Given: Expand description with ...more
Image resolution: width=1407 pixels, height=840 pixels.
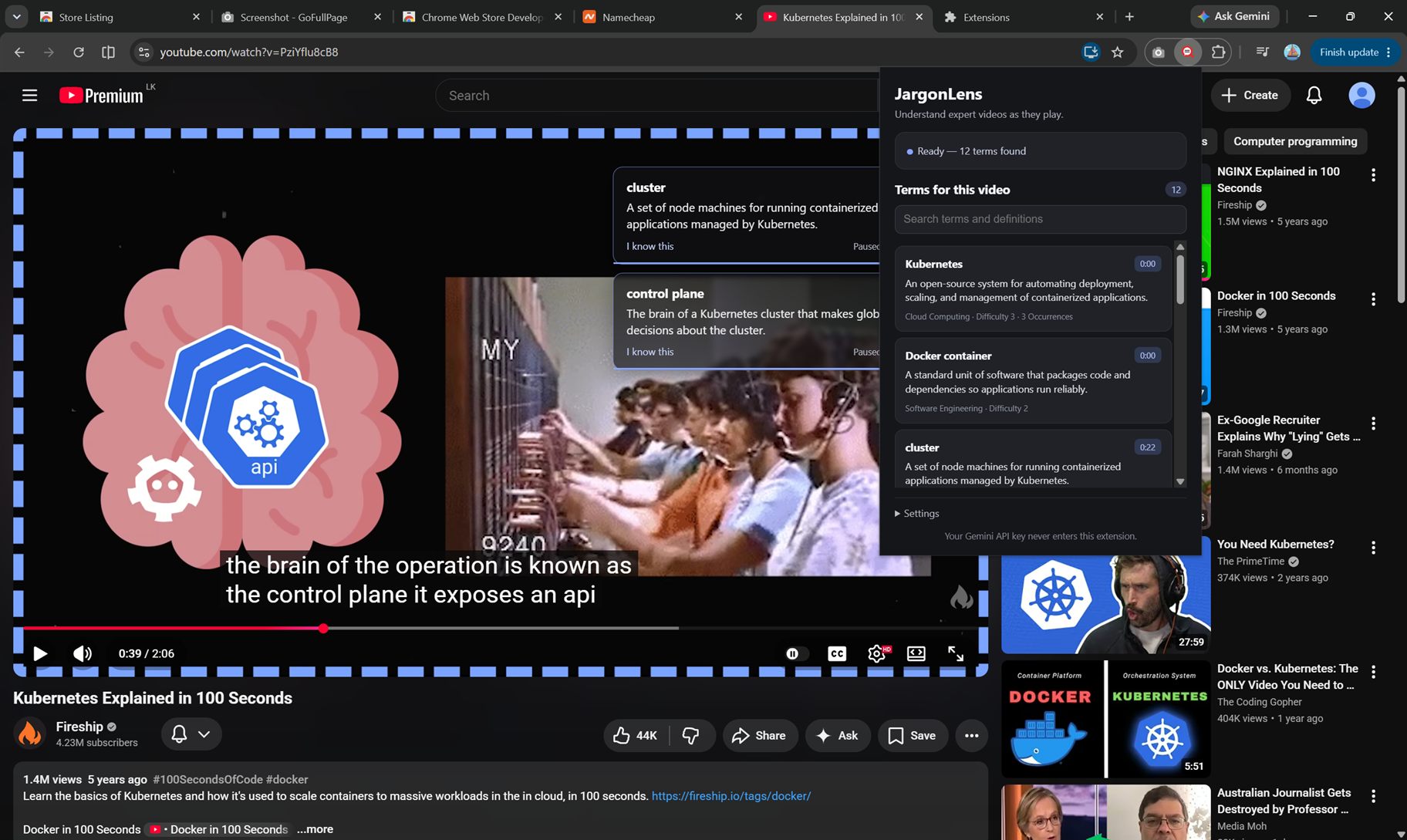Looking at the screenshot, I should coord(315,829).
